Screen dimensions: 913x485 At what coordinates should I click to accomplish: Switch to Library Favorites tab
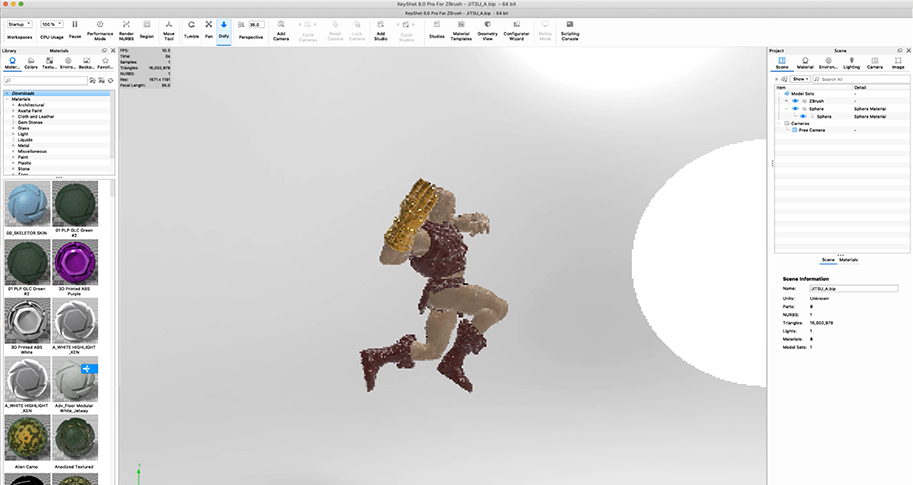tap(105, 63)
